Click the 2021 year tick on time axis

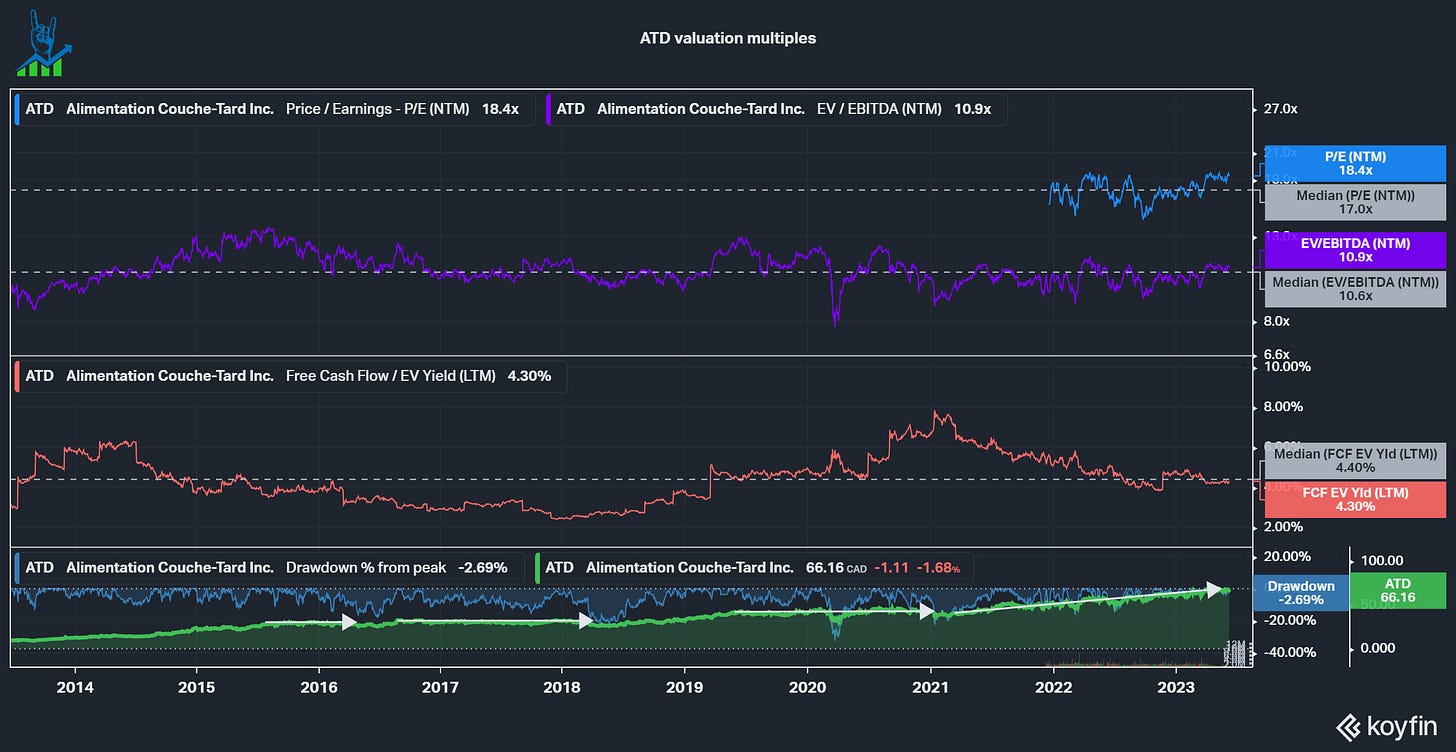click(931, 687)
